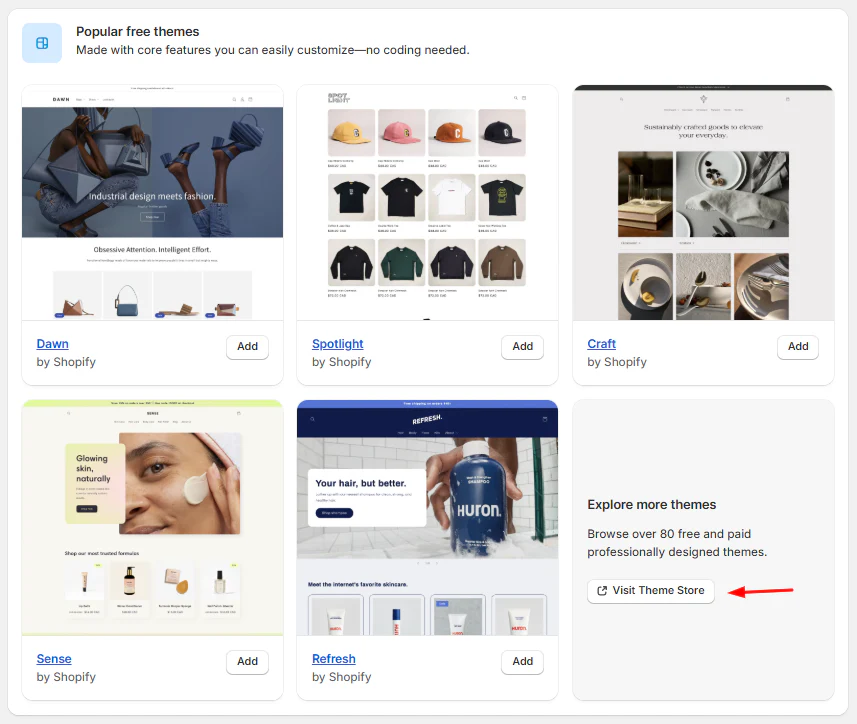Select the Dawn theme preview image
The image size is (857, 724).
pos(152,203)
